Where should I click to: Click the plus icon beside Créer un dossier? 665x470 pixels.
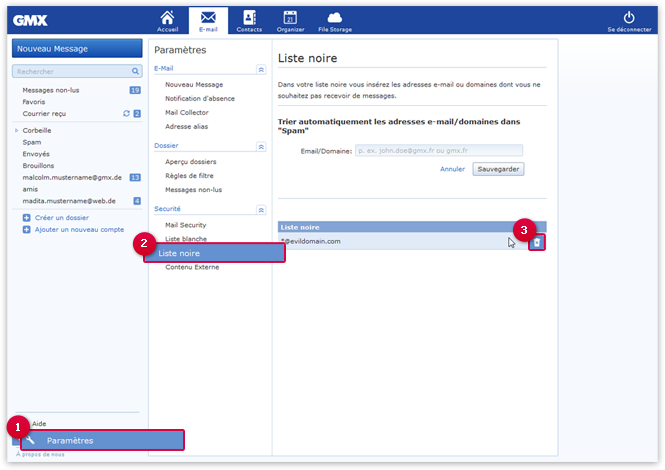click(x=26, y=218)
